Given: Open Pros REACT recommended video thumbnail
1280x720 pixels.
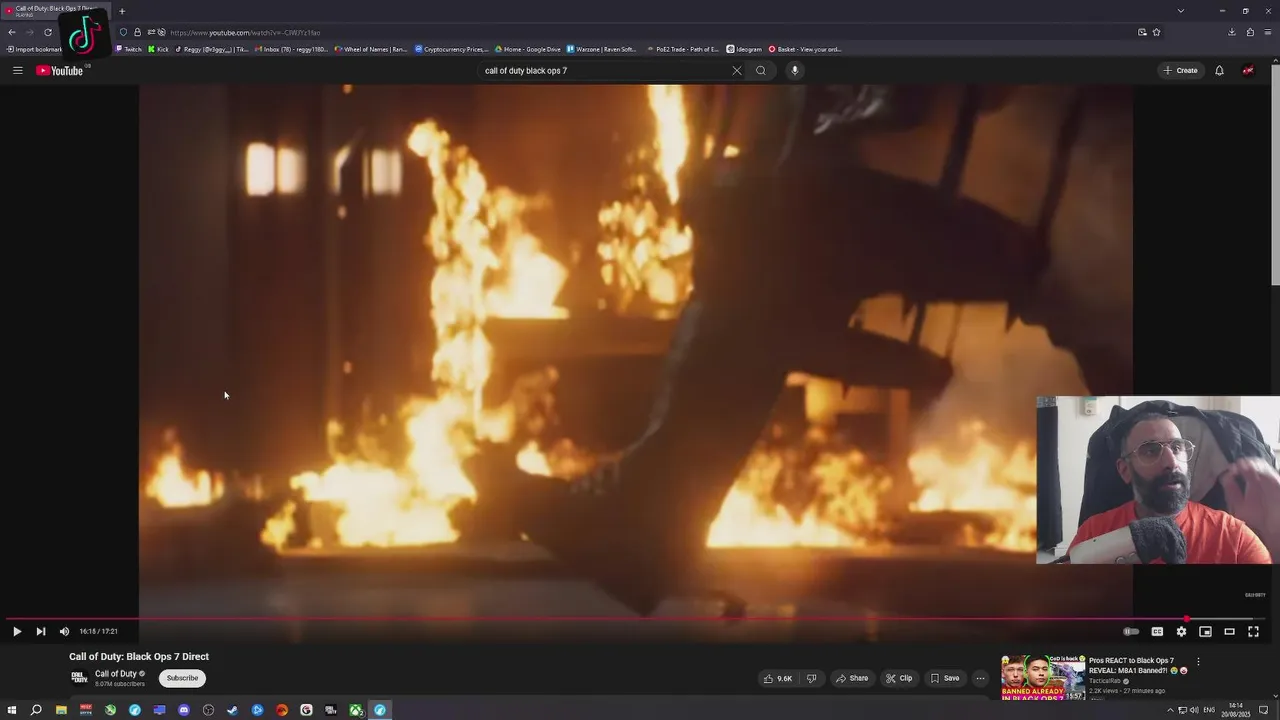Looking at the screenshot, I should click(x=1043, y=677).
